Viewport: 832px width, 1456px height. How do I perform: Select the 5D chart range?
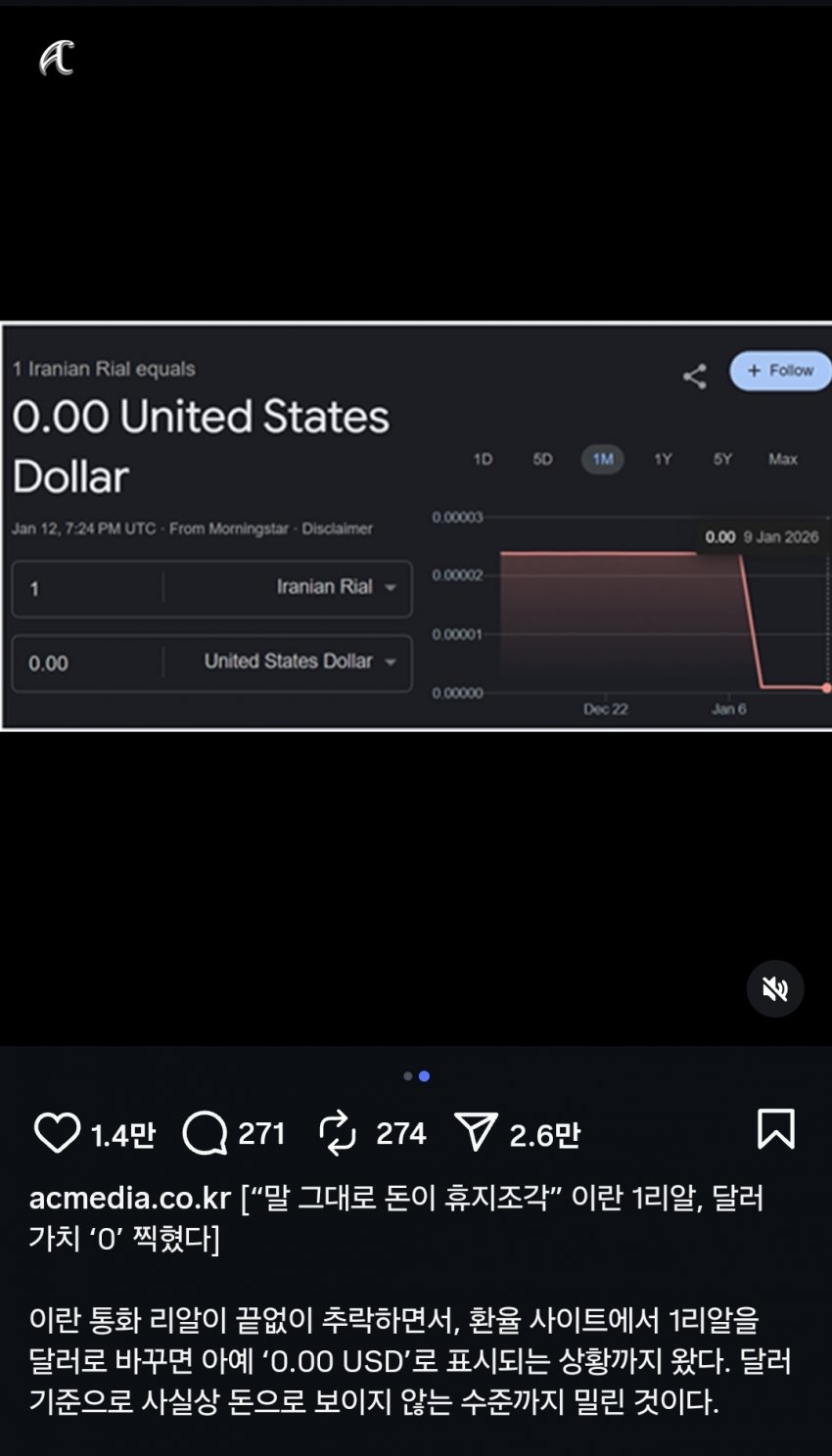542,459
